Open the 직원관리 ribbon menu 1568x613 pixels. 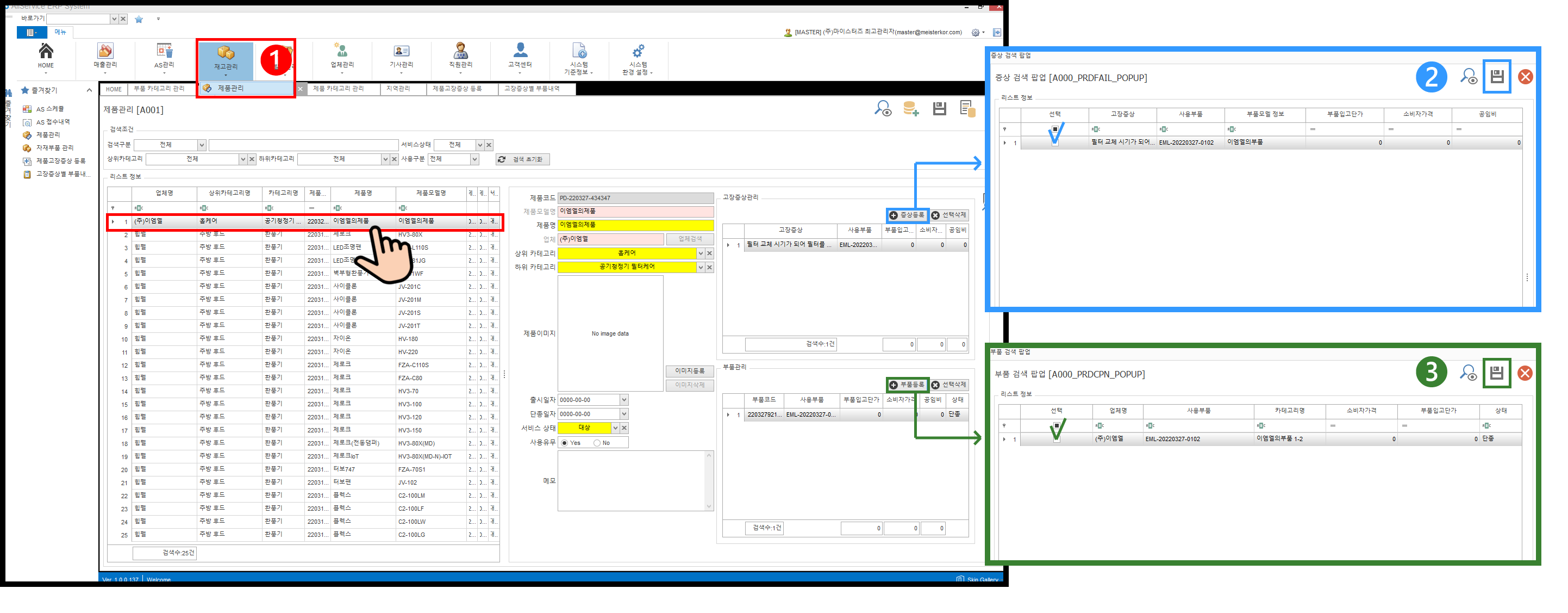point(460,59)
